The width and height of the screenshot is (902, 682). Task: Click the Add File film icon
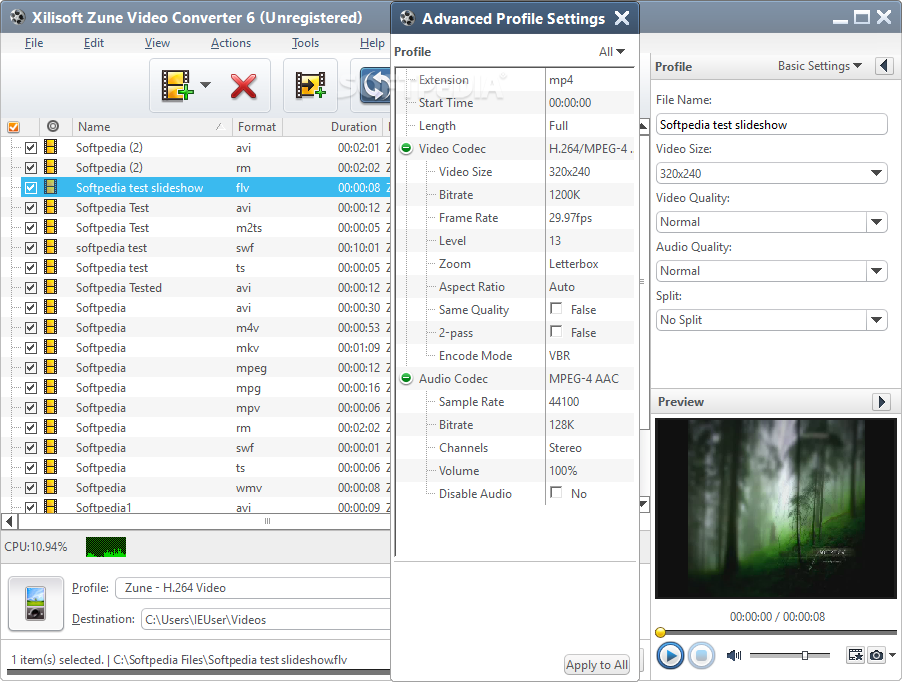(176, 86)
